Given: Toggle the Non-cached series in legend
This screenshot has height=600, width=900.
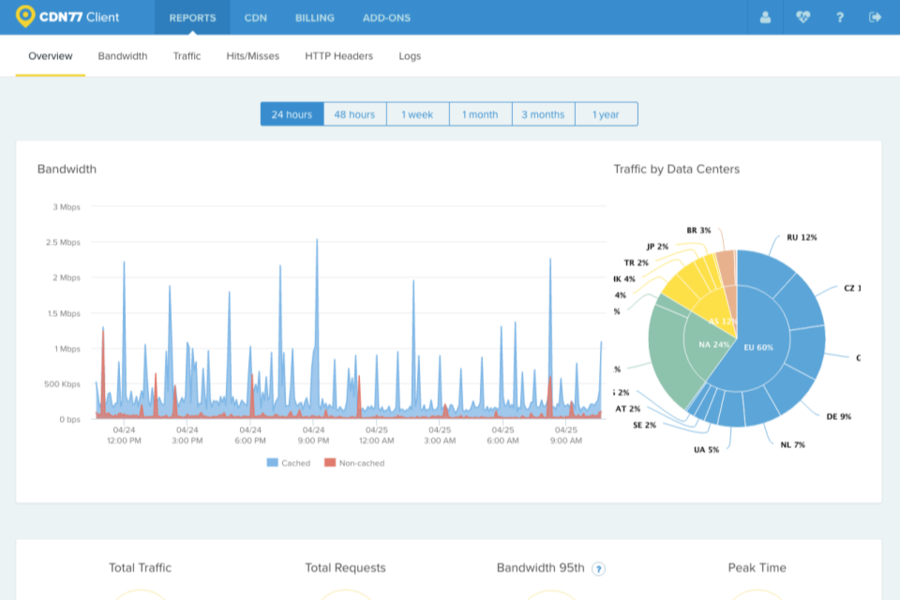Looking at the screenshot, I should [x=354, y=463].
